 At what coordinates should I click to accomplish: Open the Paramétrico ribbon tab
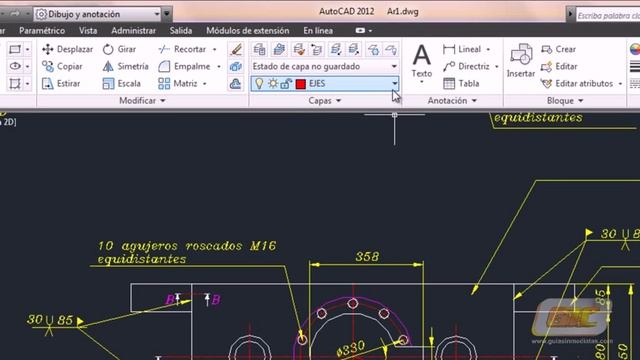point(42,31)
